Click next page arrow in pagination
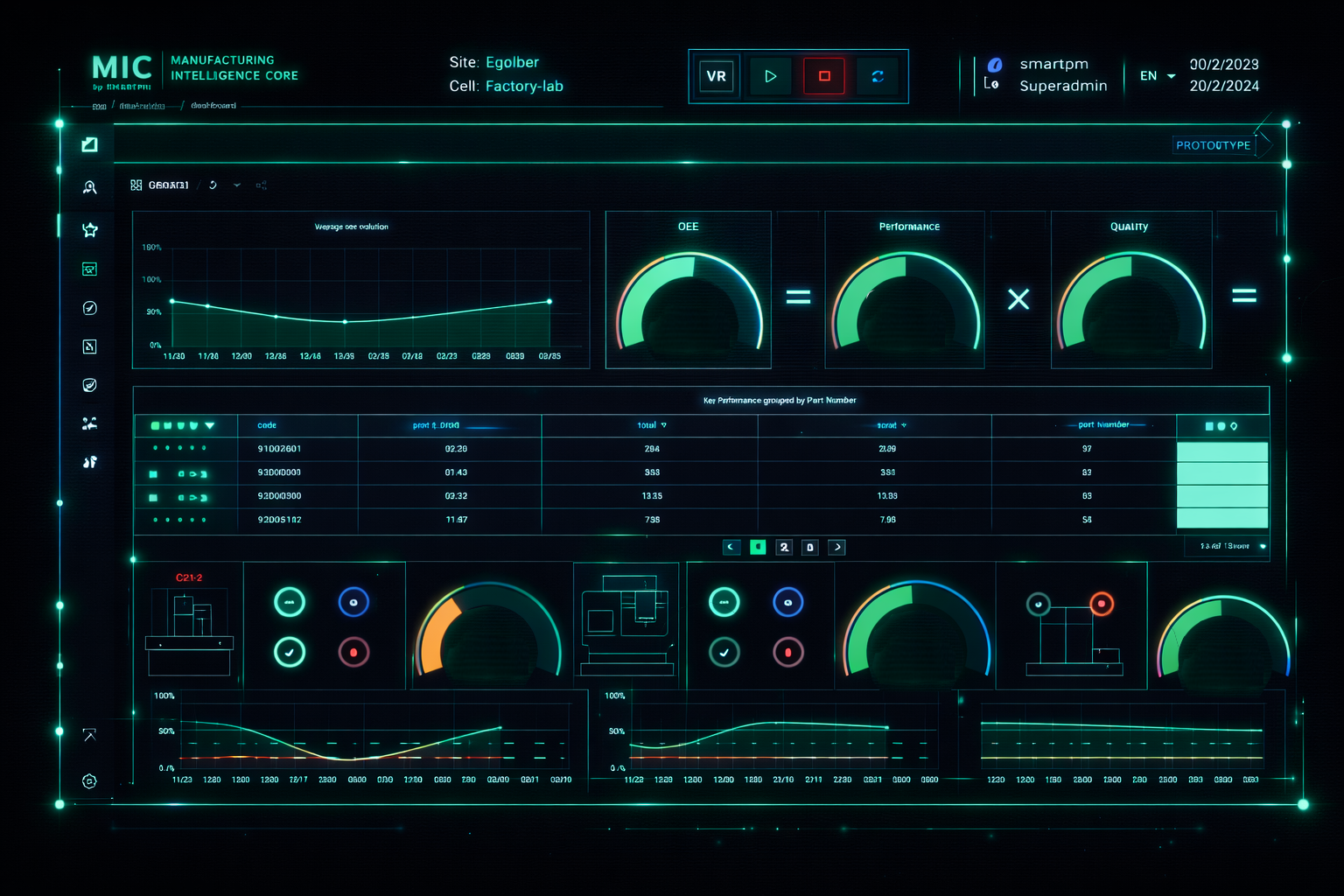Image resolution: width=1344 pixels, height=896 pixels. tap(836, 547)
